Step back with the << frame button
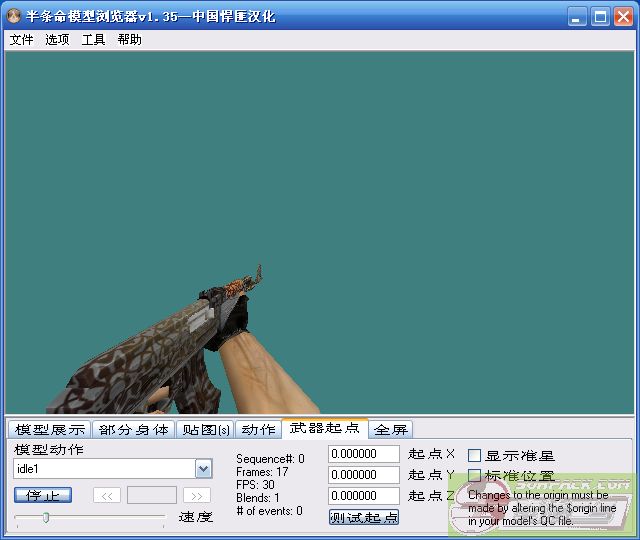The width and height of the screenshot is (640, 540). click(107, 495)
